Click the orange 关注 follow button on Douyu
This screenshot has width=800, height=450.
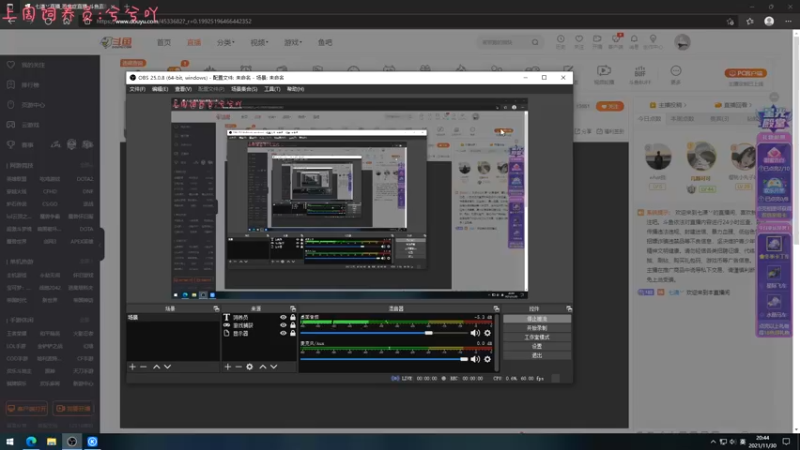pos(610,107)
